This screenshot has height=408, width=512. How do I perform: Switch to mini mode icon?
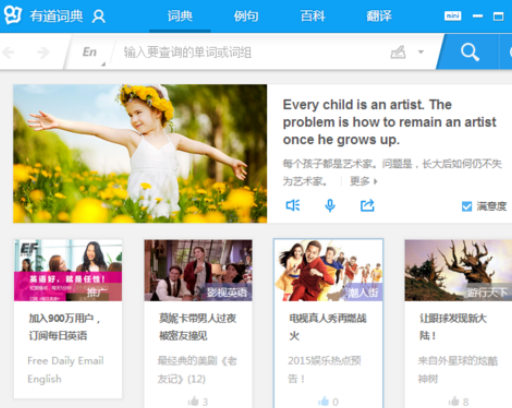tap(453, 16)
